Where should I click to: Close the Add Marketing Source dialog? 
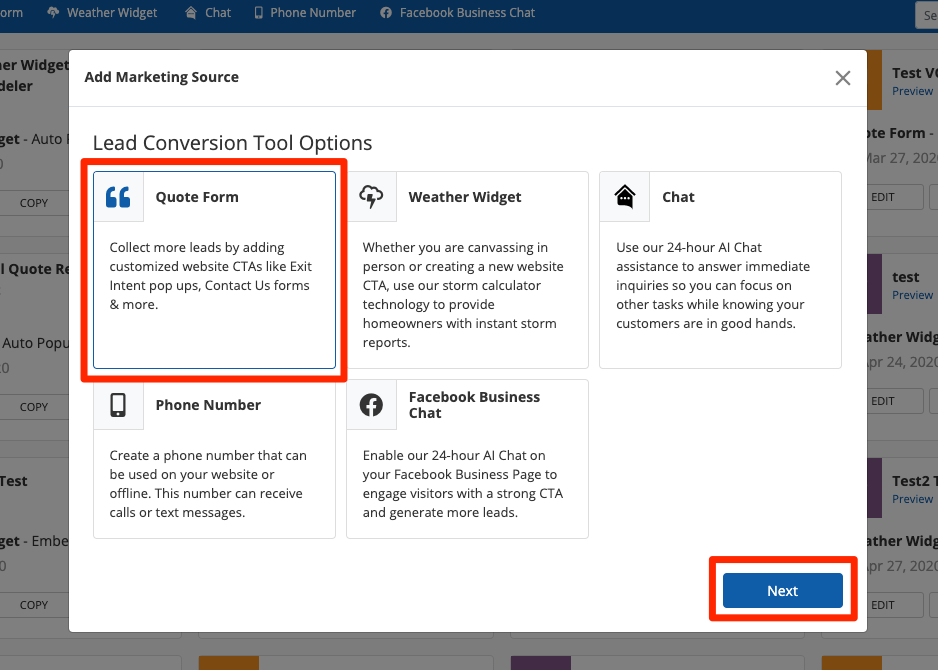pyautogui.click(x=843, y=78)
